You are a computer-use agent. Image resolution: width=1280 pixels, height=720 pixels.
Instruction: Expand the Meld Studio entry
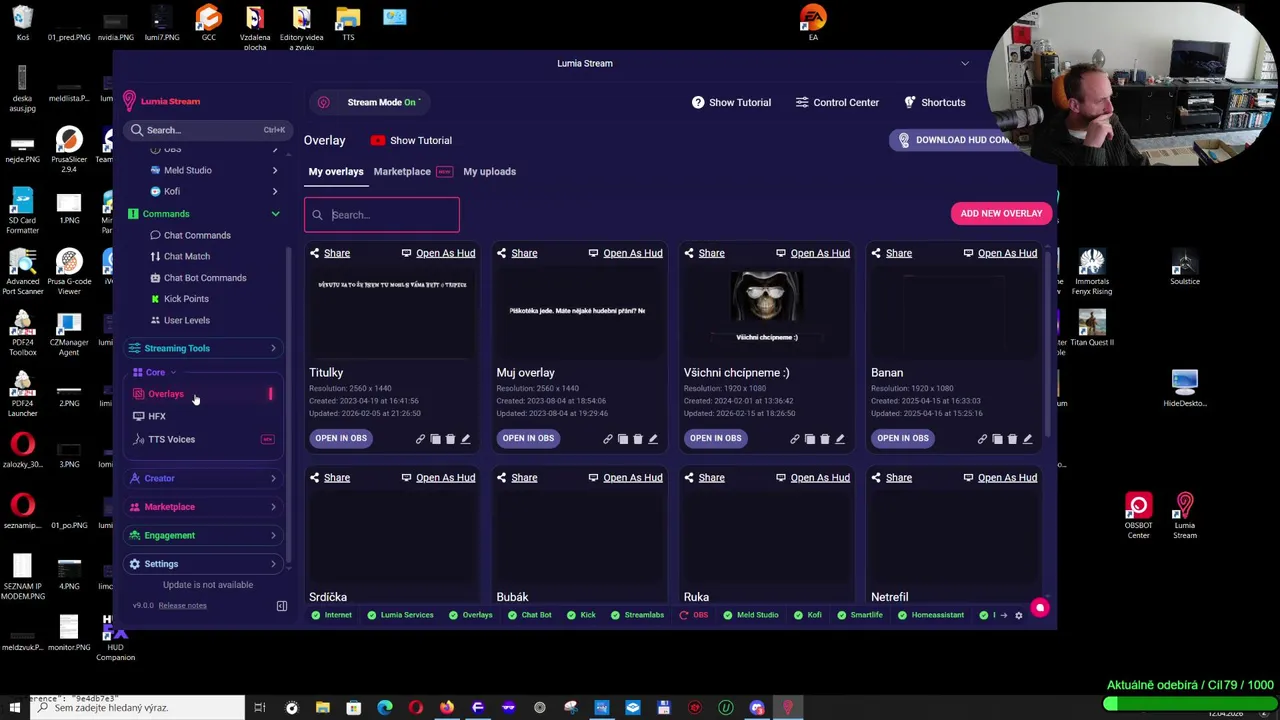point(275,170)
